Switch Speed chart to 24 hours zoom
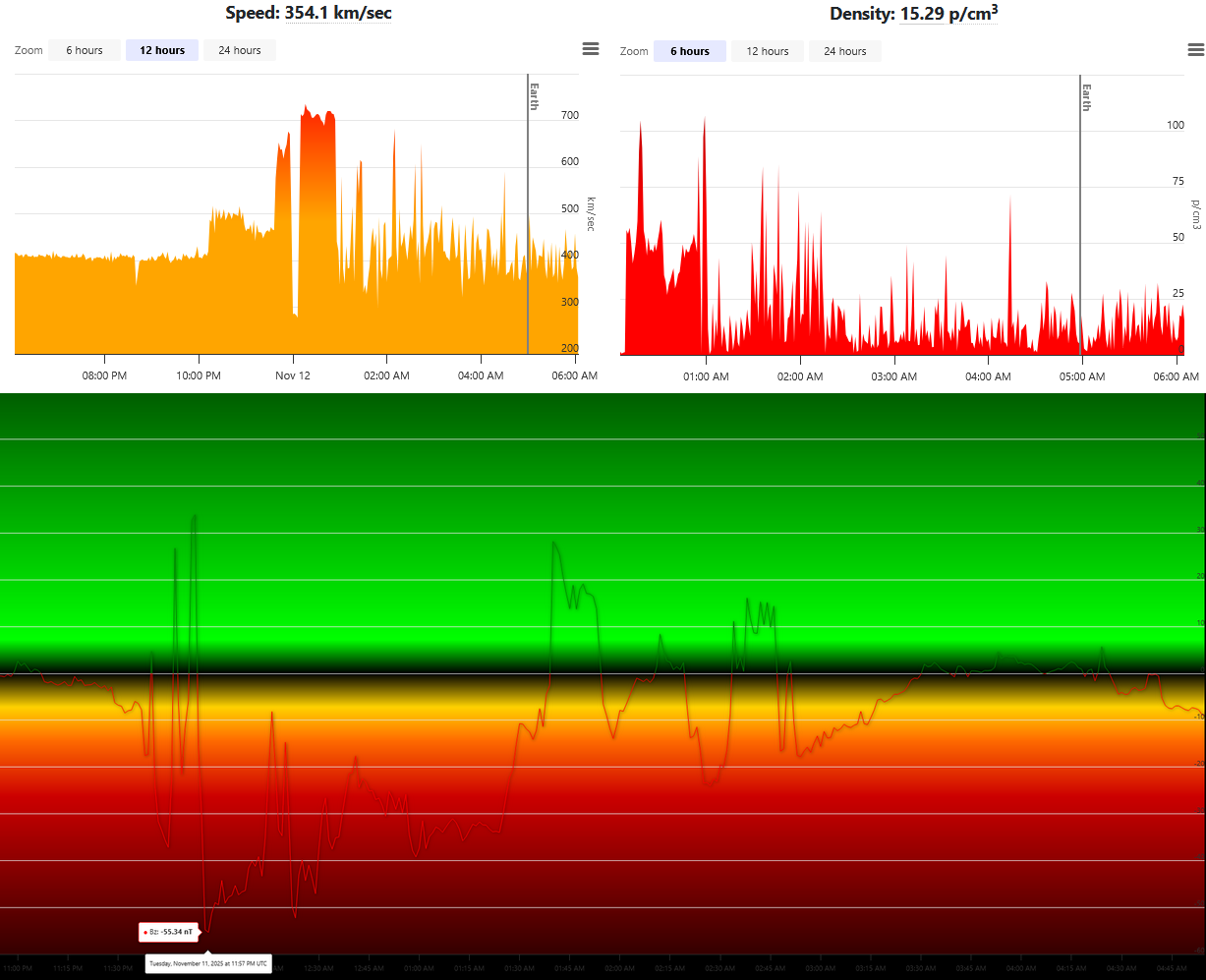Screen dimensions: 1206x980 coord(240,50)
